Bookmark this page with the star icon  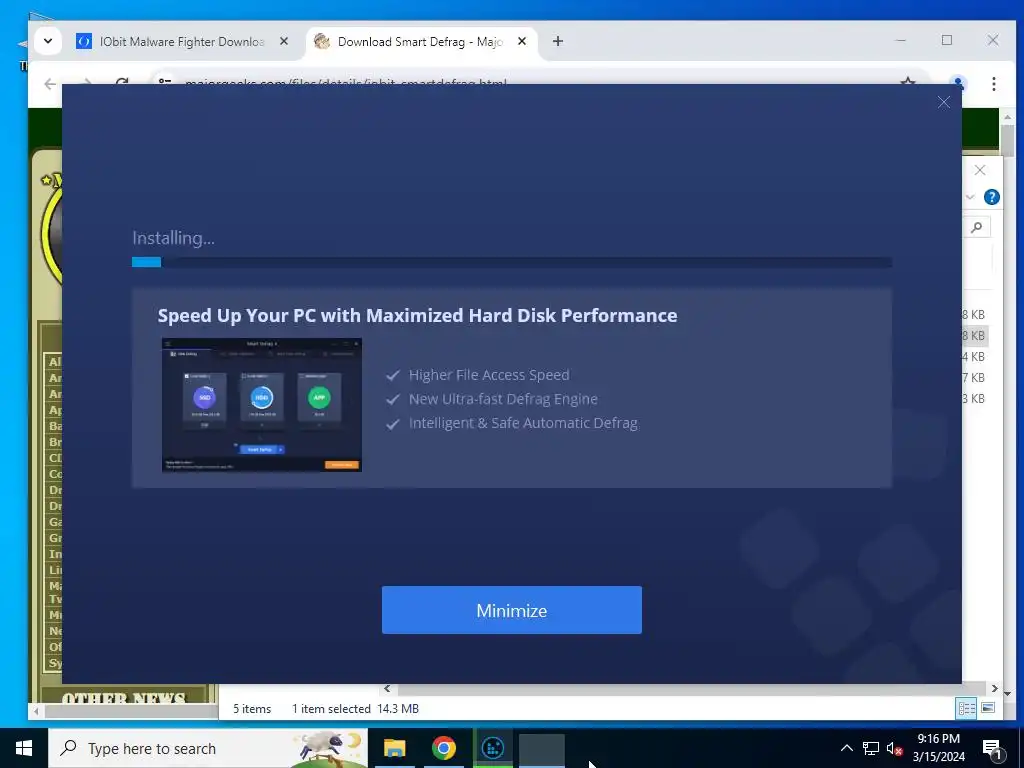(908, 81)
